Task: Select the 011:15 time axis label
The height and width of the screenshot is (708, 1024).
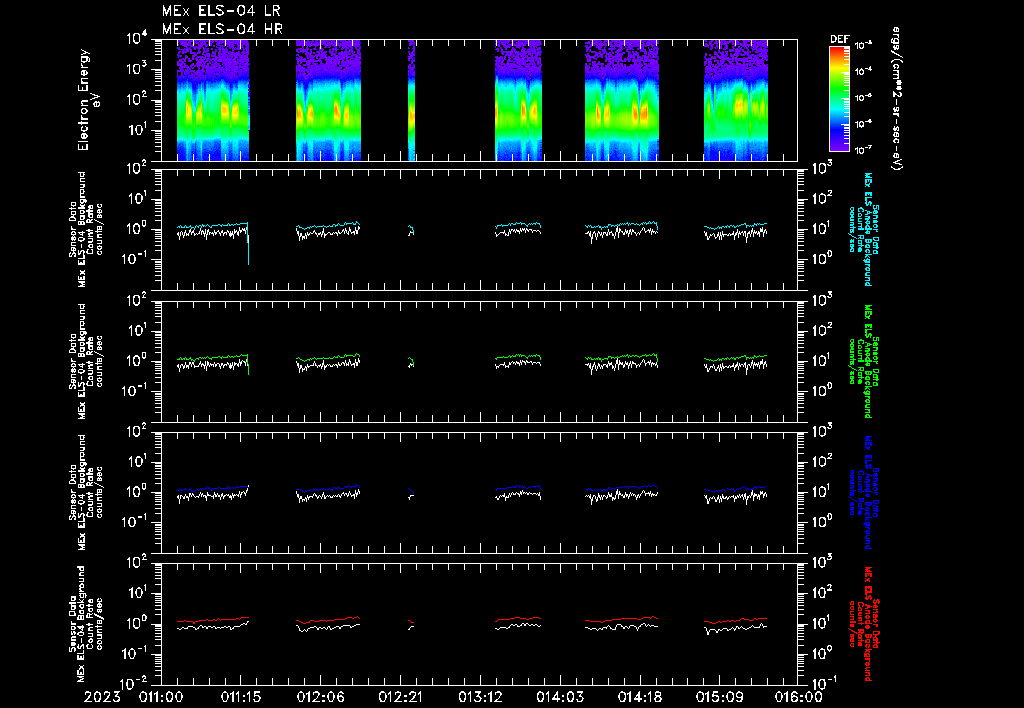Action: pos(241,697)
